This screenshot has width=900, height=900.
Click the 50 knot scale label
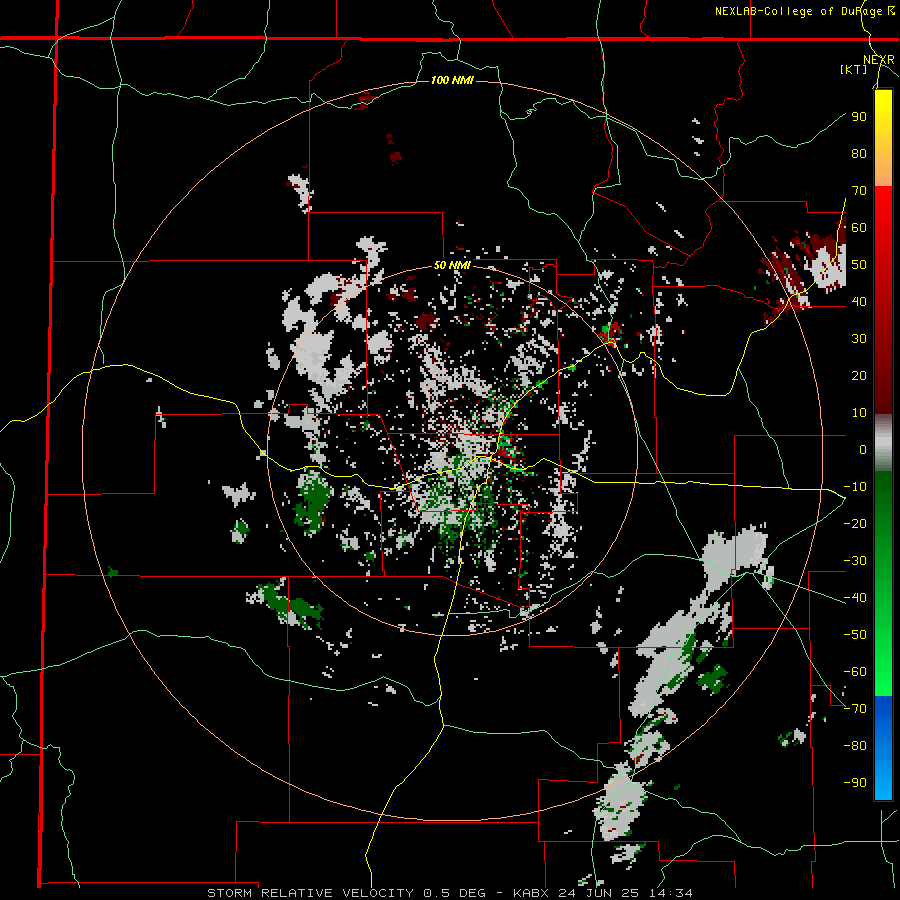coord(859,265)
